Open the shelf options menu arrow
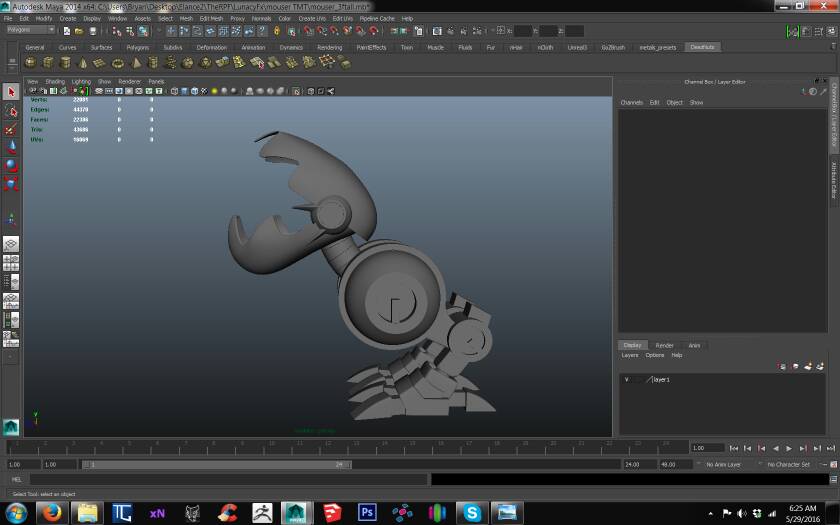 pos(12,68)
